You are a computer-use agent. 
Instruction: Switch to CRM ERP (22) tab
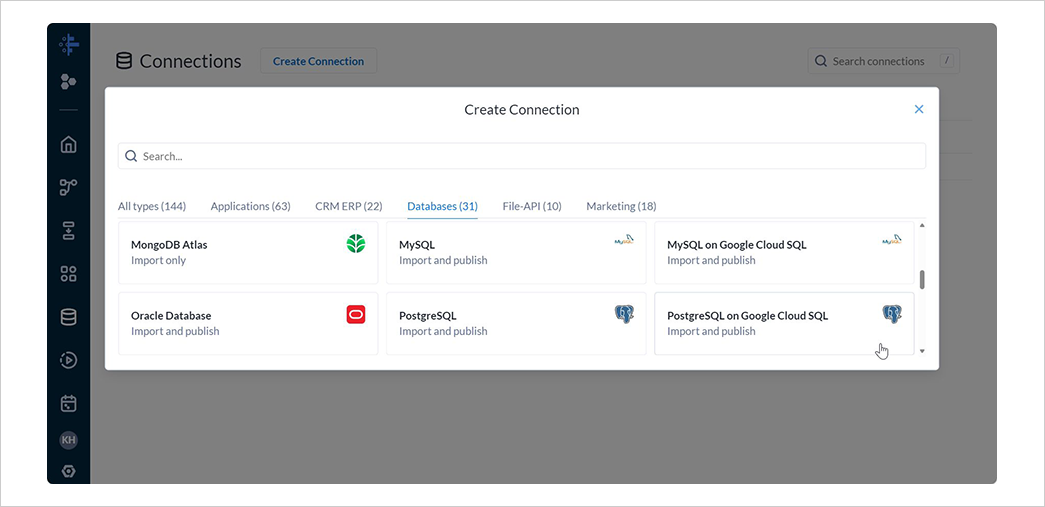click(x=349, y=206)
